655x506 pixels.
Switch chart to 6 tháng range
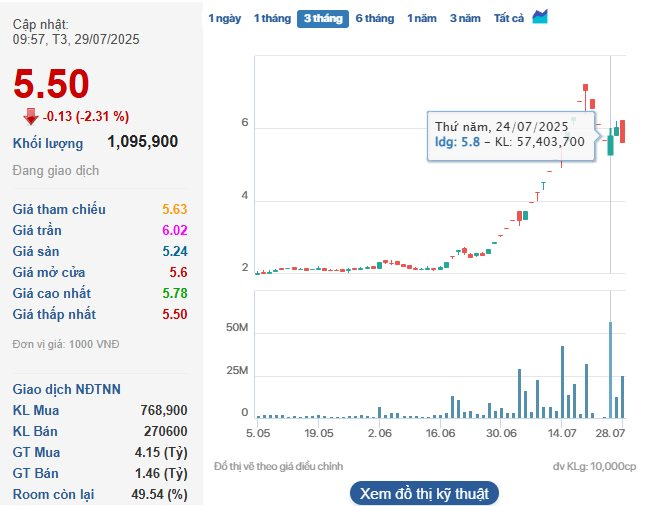coord(374,18)
